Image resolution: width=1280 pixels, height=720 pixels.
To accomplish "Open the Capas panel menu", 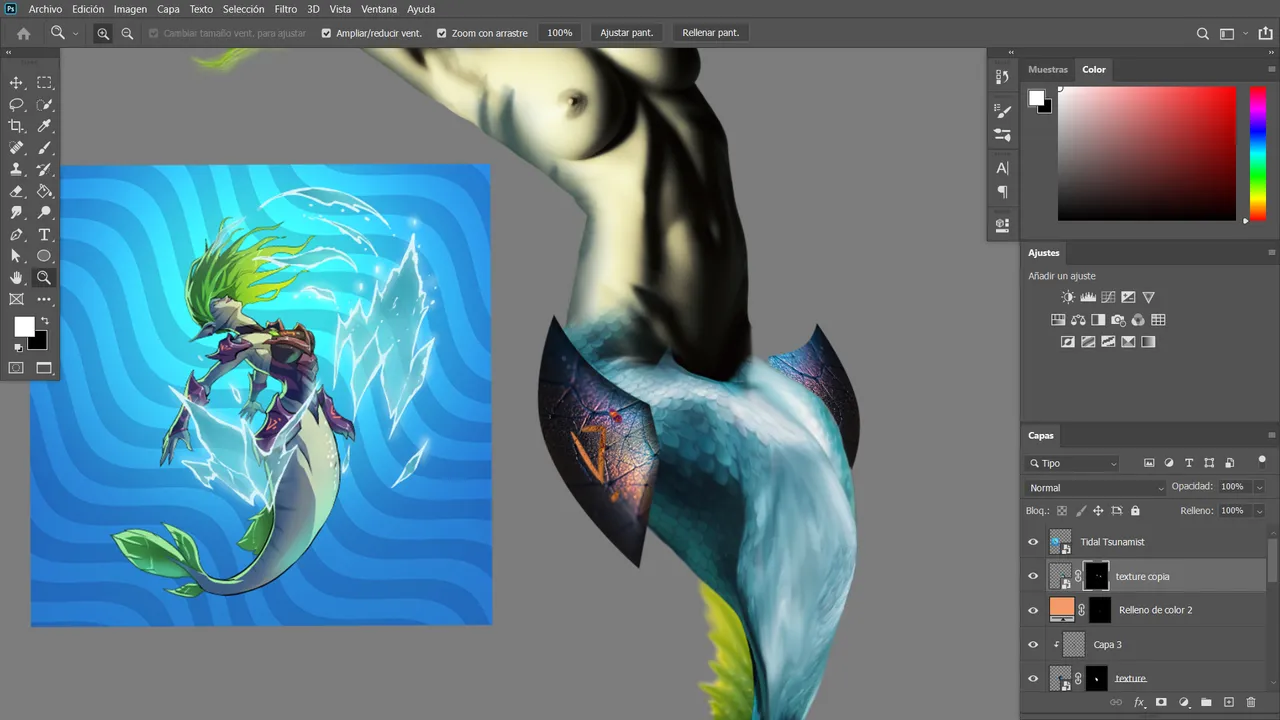I will 1271,436.
